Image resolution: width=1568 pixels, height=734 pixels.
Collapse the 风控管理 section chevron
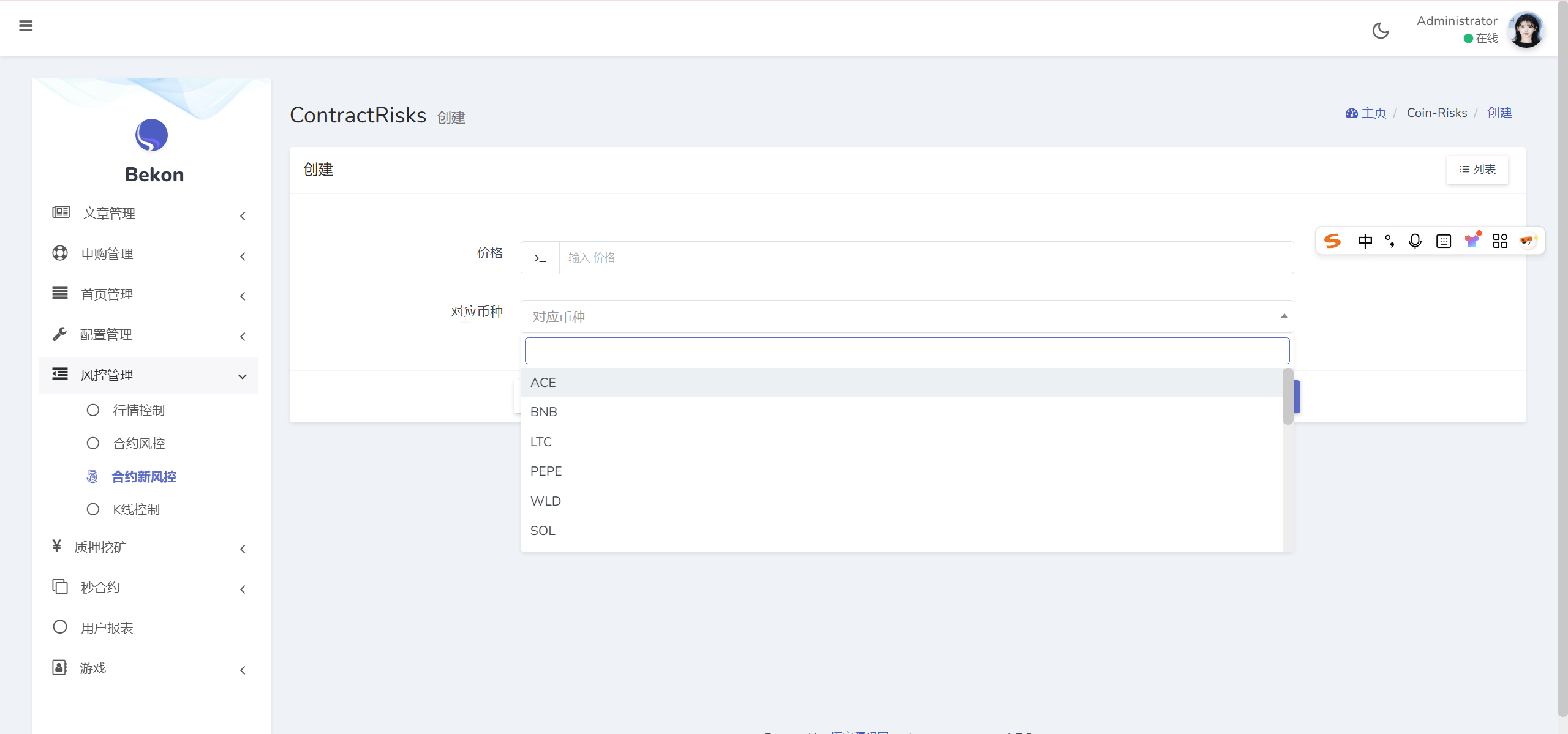point(243,376)
